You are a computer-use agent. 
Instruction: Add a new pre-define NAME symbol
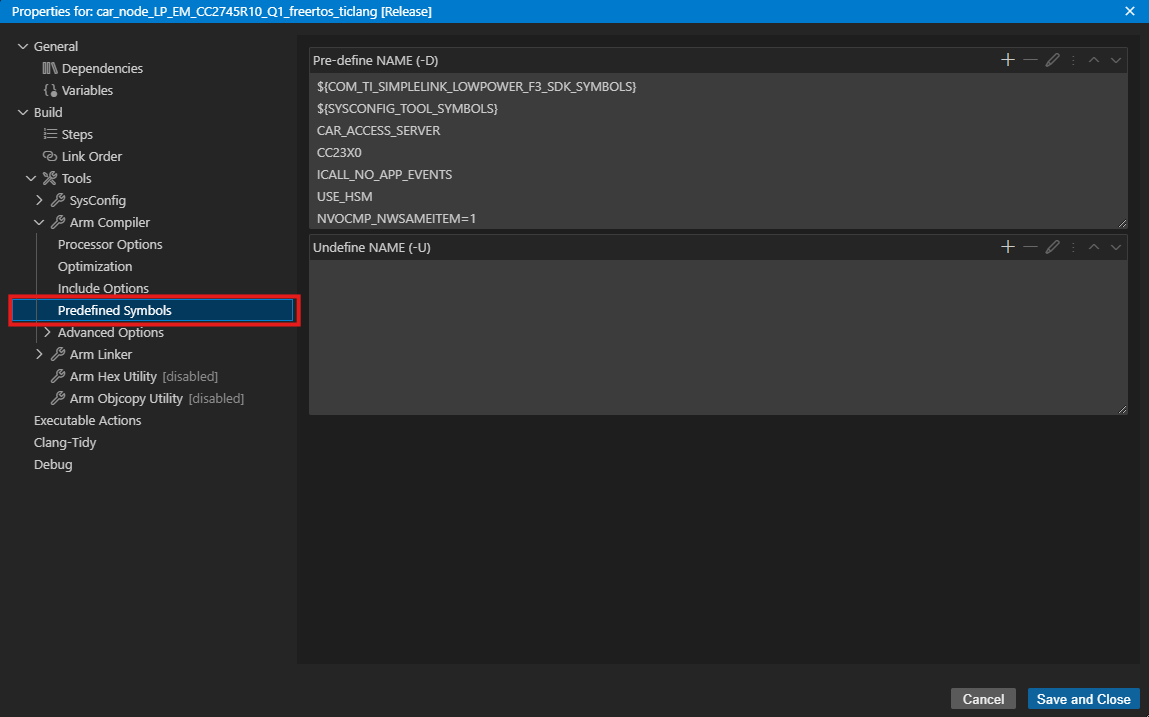tap(1007, 59)
